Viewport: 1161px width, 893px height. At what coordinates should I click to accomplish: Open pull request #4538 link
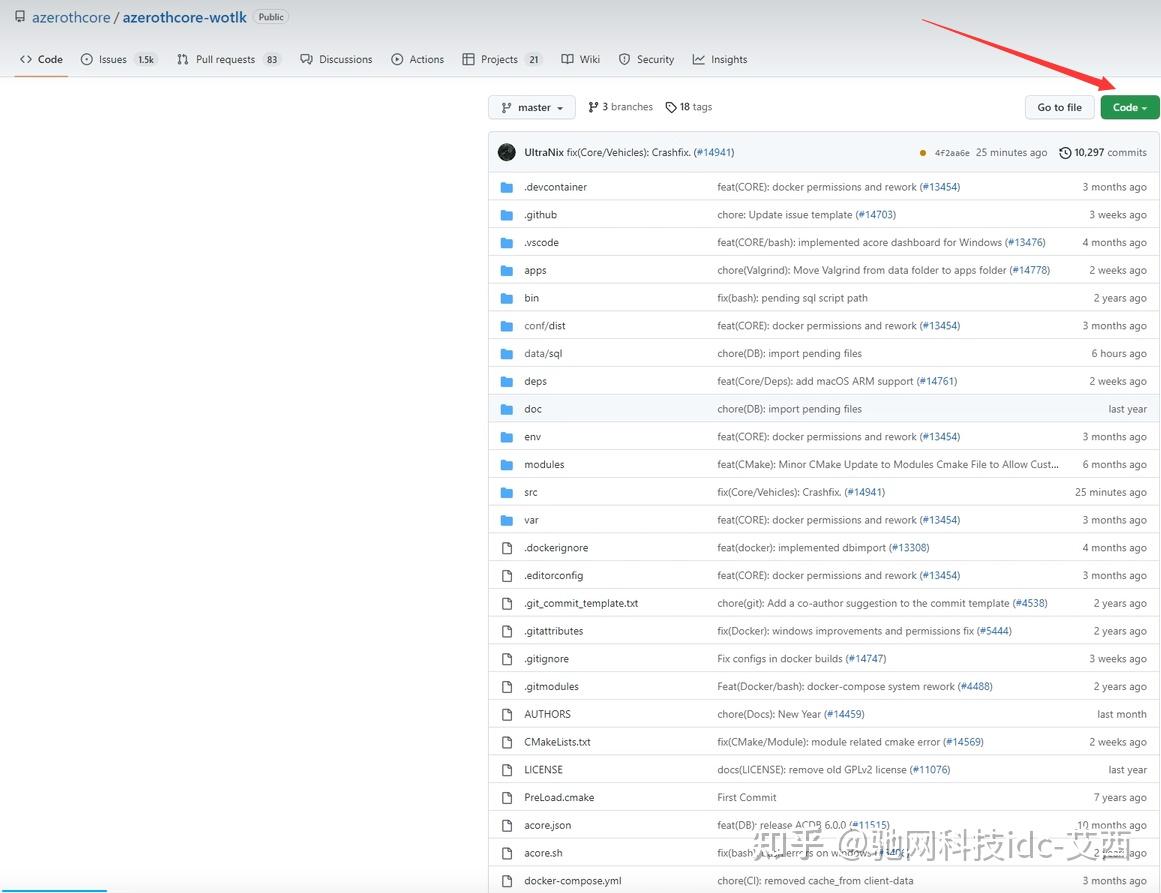tap(1030, 603)
